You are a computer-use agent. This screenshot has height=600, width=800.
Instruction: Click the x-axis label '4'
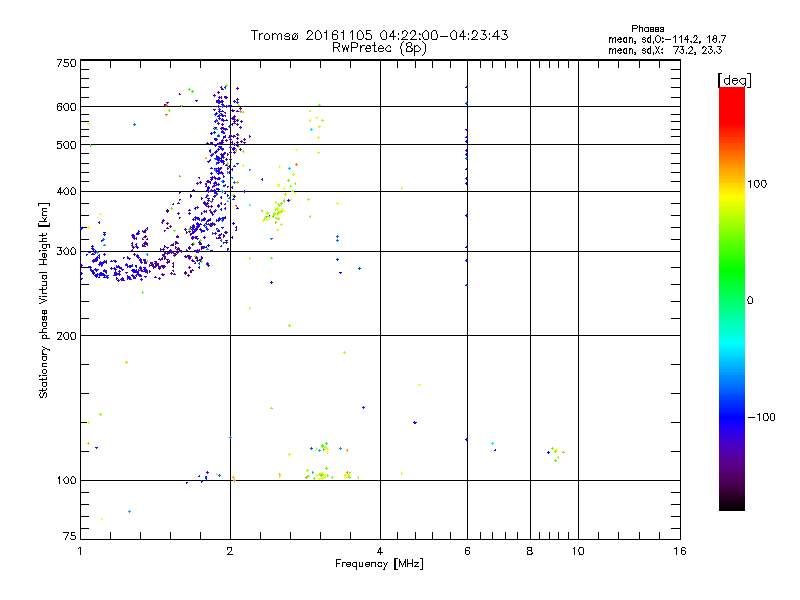[x=380, y=551]
